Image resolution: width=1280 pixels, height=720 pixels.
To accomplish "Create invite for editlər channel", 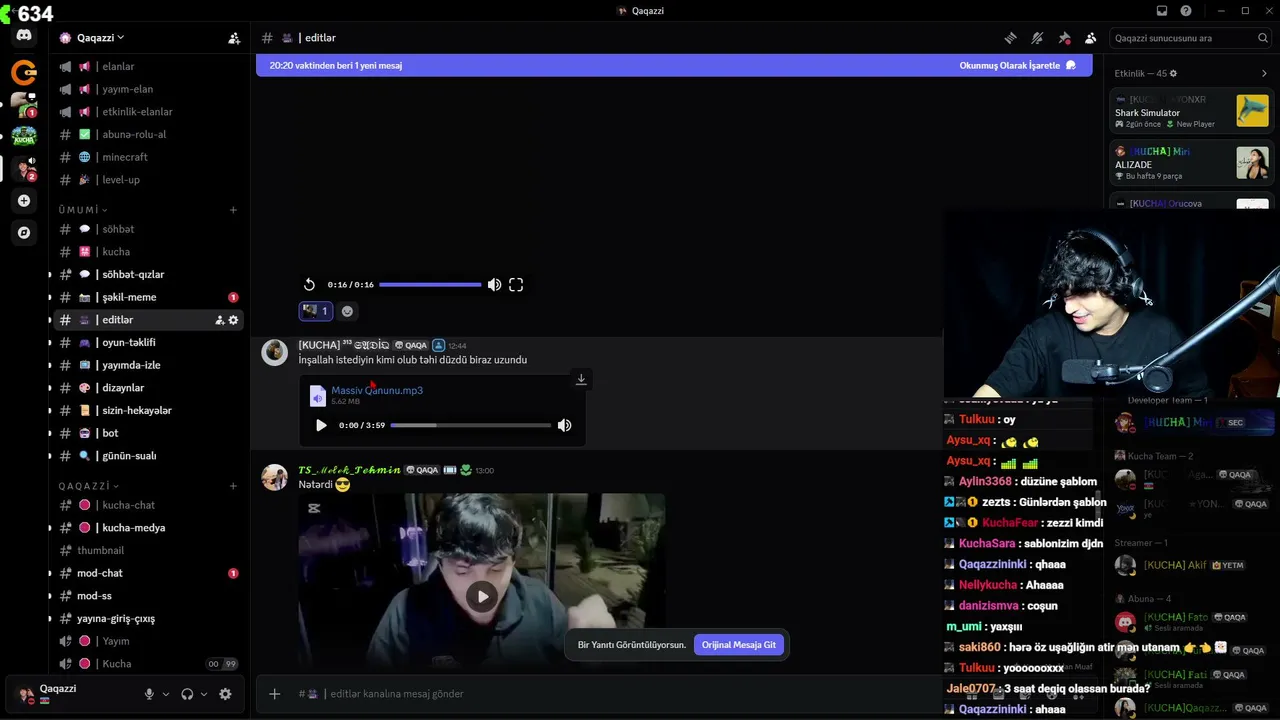I will tap(219, 320).
